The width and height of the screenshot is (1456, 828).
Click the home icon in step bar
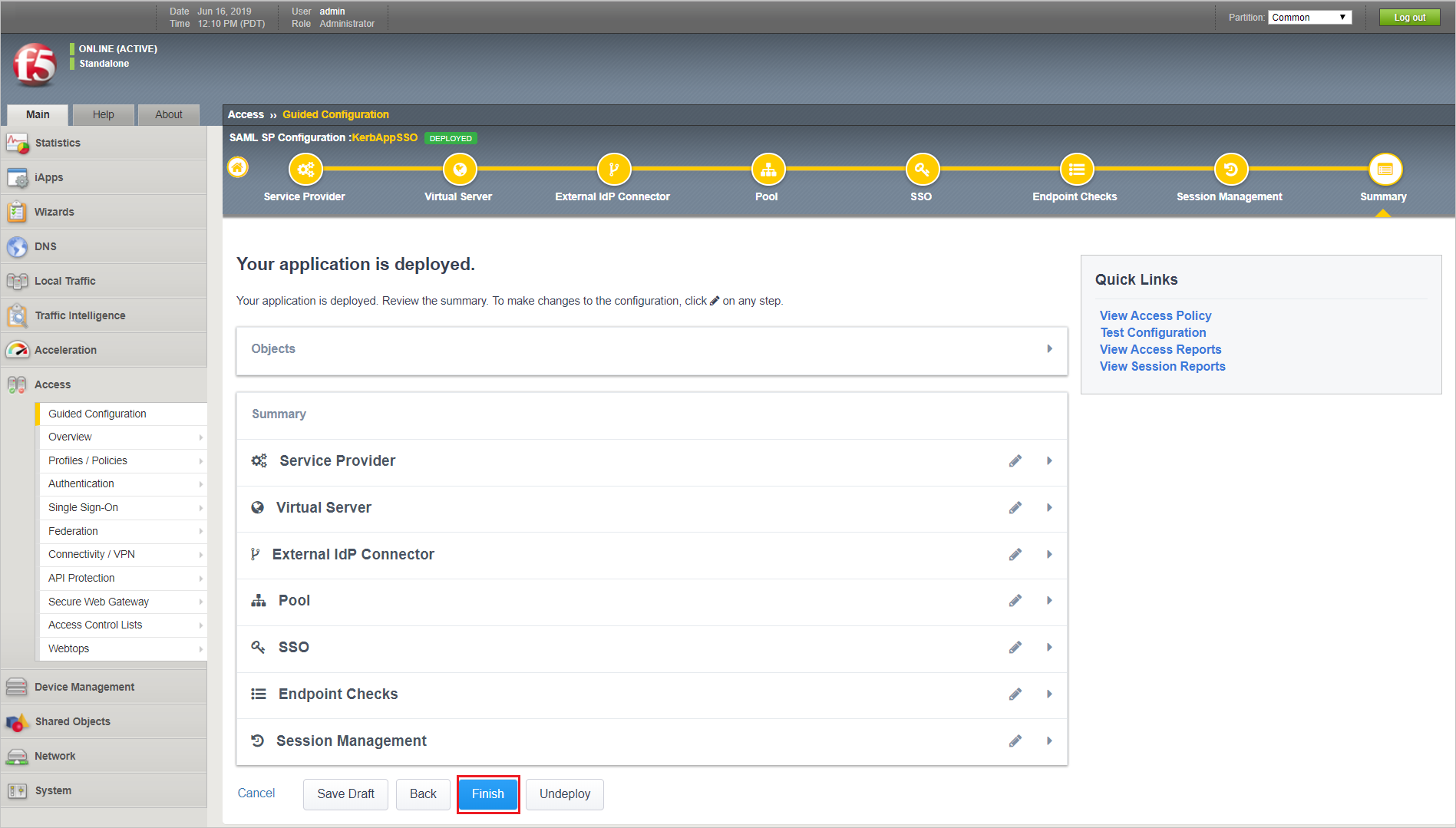(x=238, y=167)
